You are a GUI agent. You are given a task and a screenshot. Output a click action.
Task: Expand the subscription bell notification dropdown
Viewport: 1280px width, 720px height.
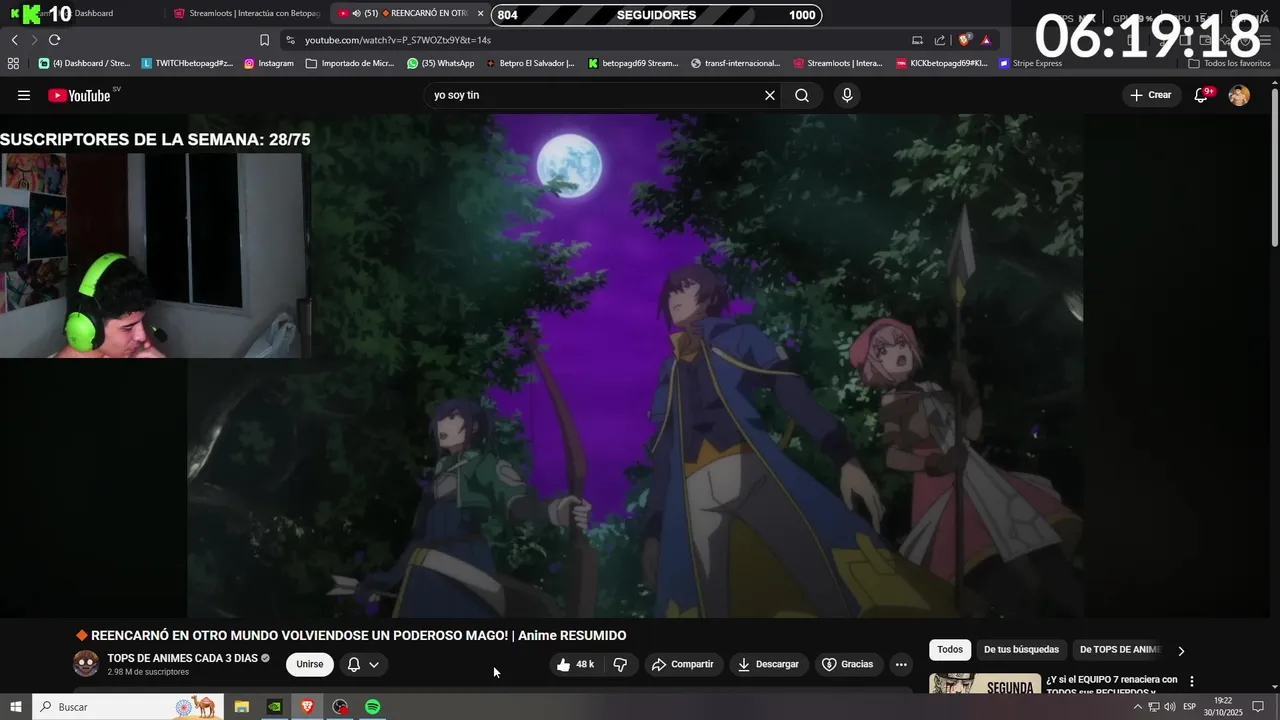pyautogui.click(x=363, y=664)
